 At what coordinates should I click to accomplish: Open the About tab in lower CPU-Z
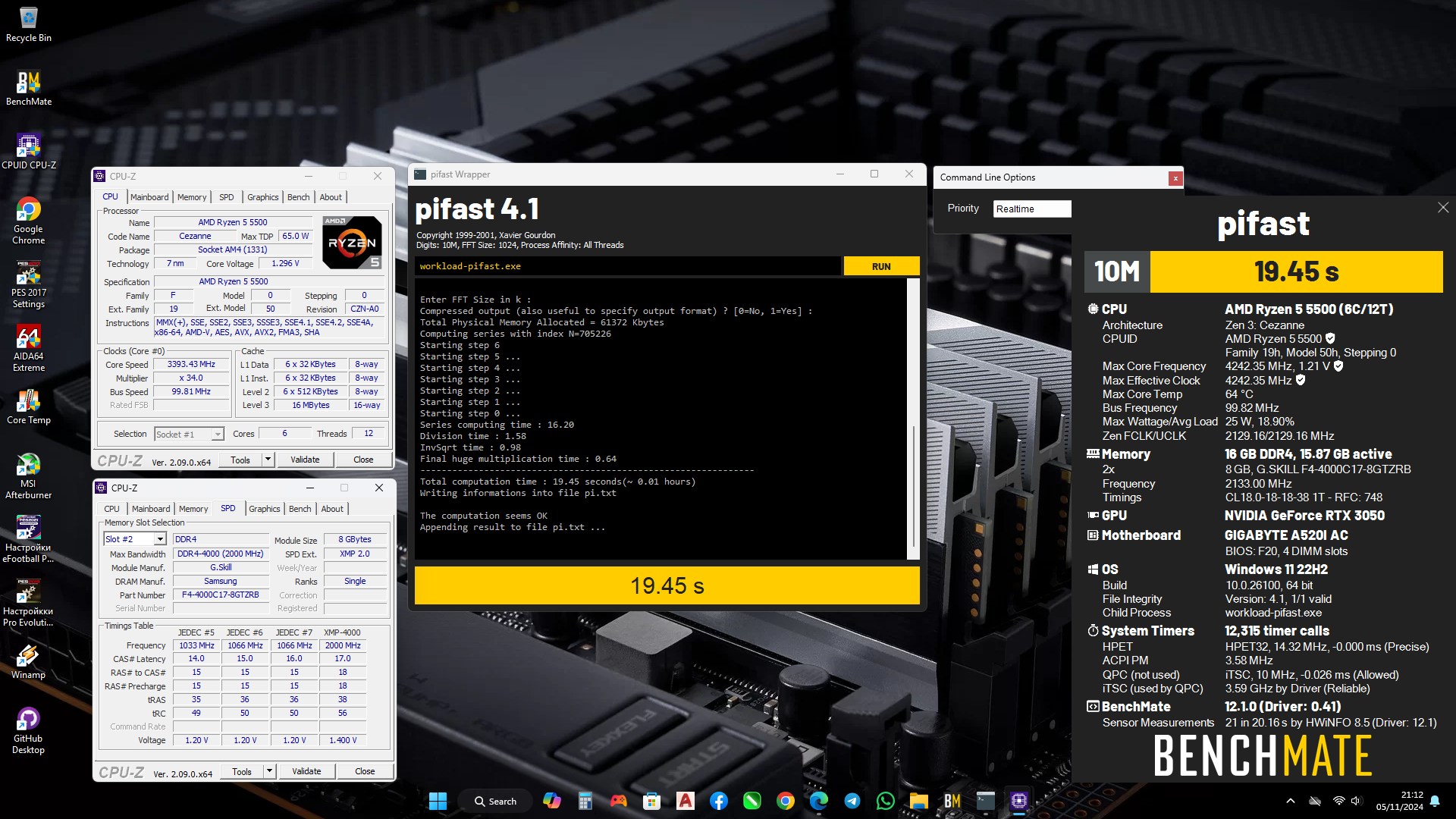(x=332, y=509)
